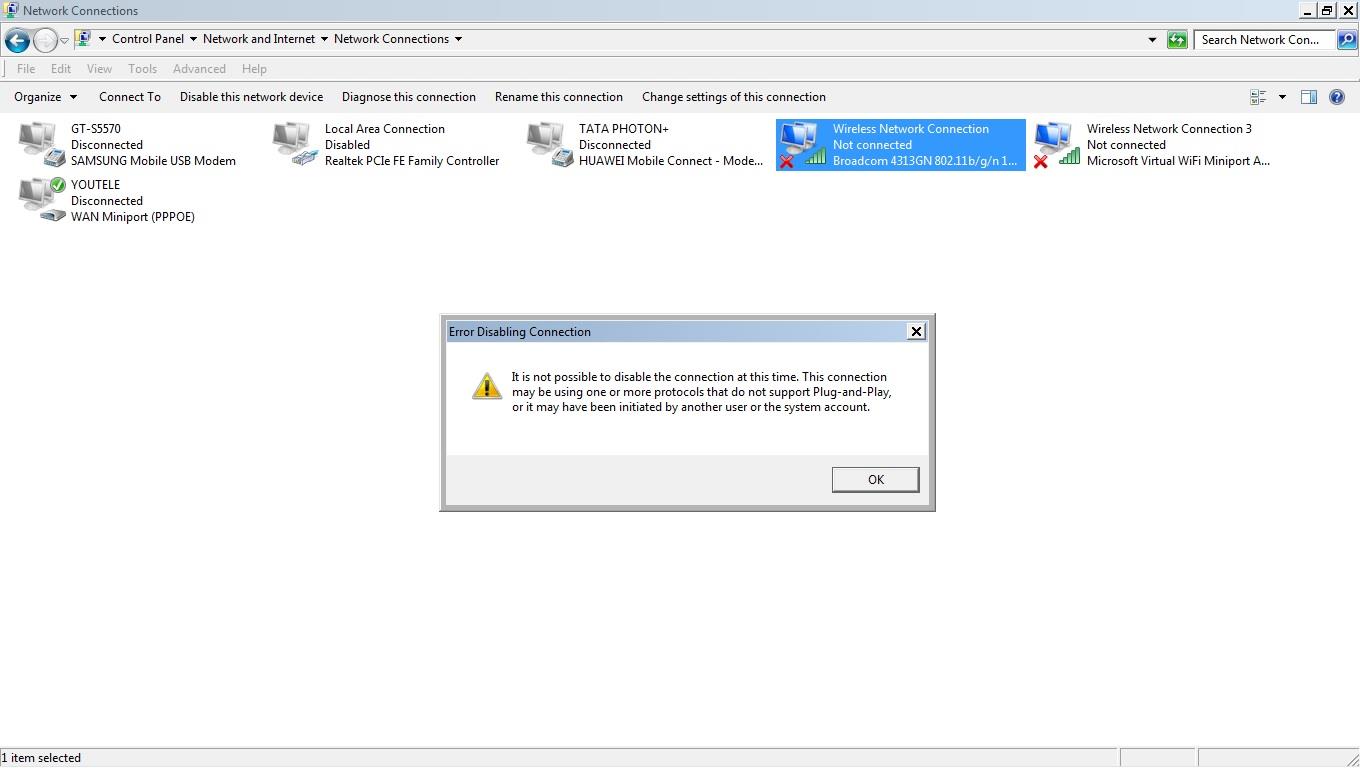The height and width of the screenshot is (768, 1360).
Task: Click Disable this network device
Action: tap(251, 97)
